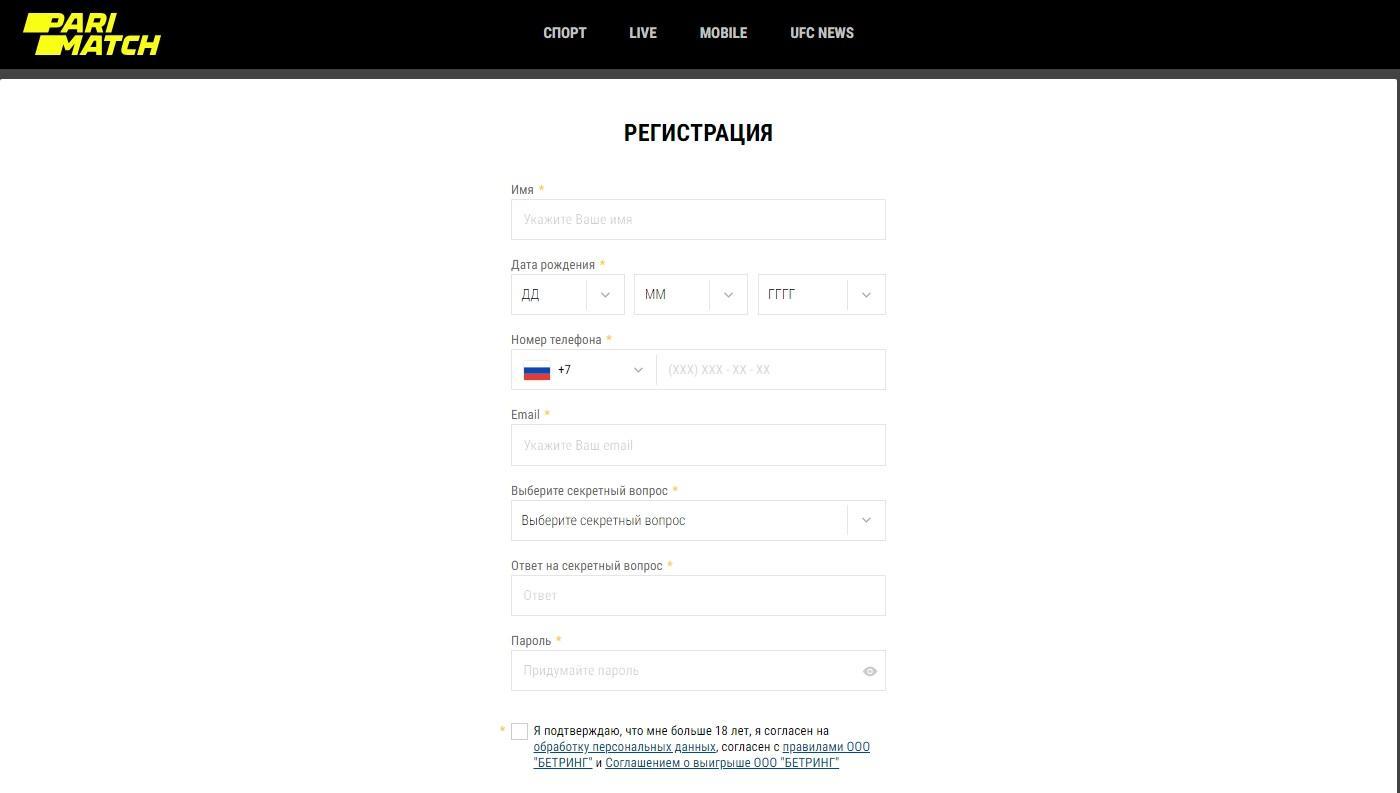Click the name input field
This screenshot has height=793, width=1400.
tap(698, 220)
